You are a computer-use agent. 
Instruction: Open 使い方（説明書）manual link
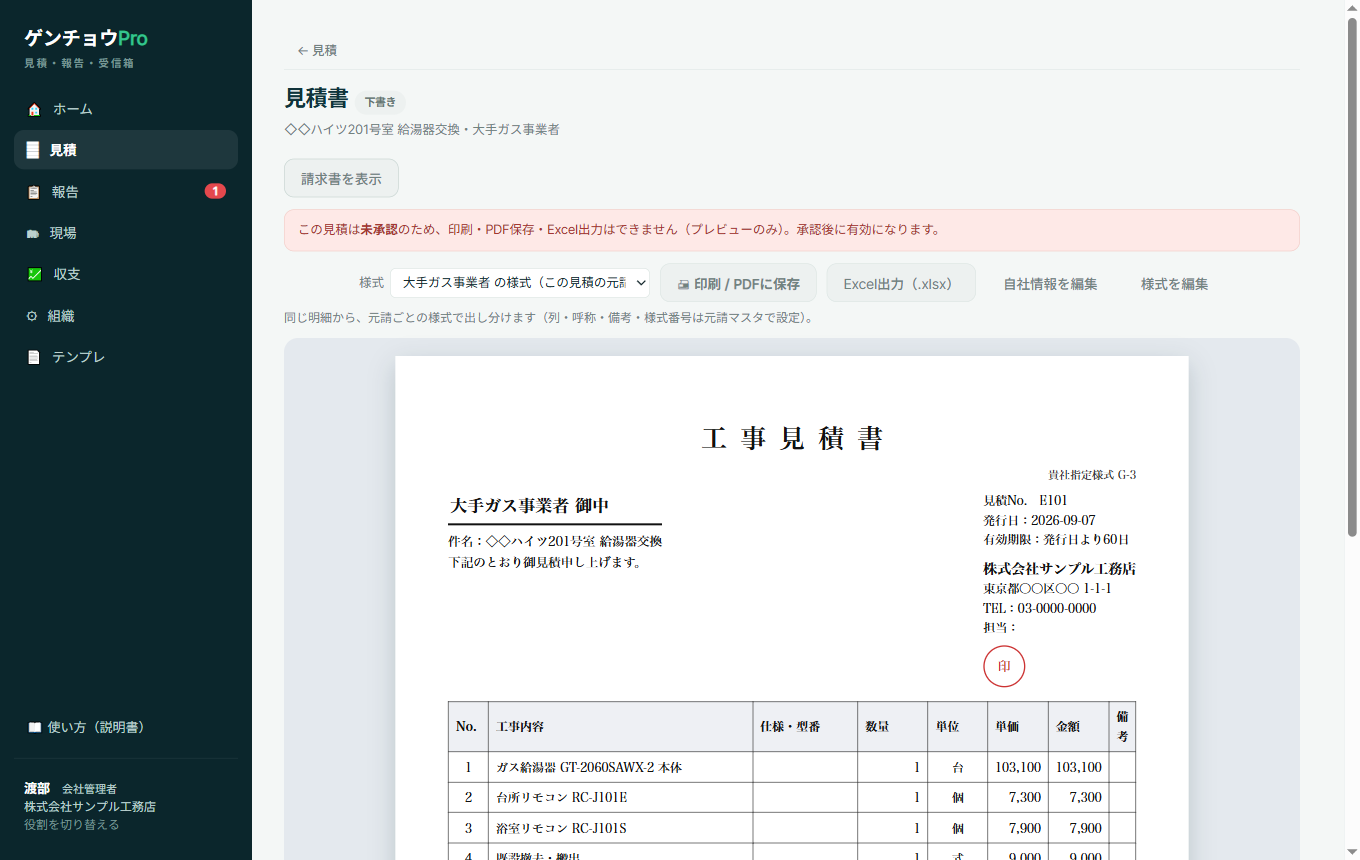click(126, 727)
